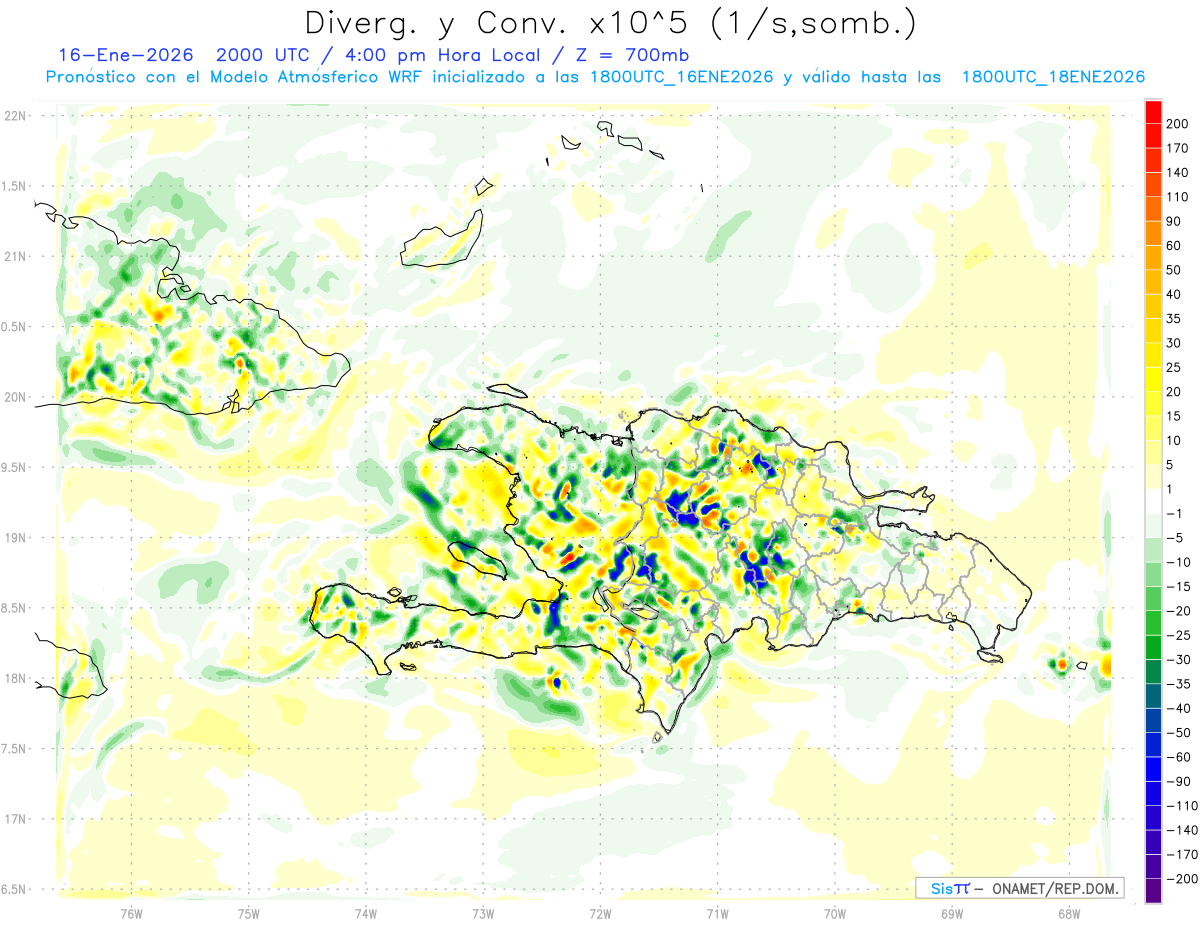Click the 'ONAMET/REP.DOM.' credit label
The image size is (1200, 927).
(1055, 888)
